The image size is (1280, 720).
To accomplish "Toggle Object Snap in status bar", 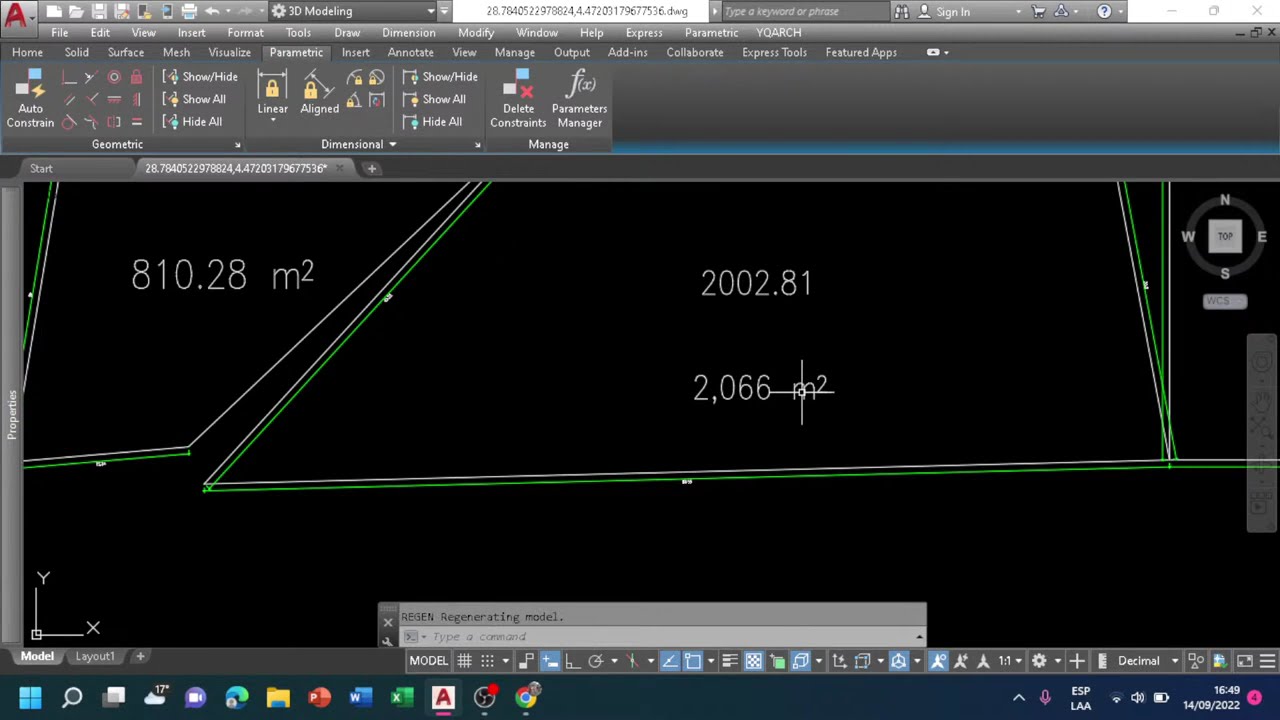I will point(692,661).
